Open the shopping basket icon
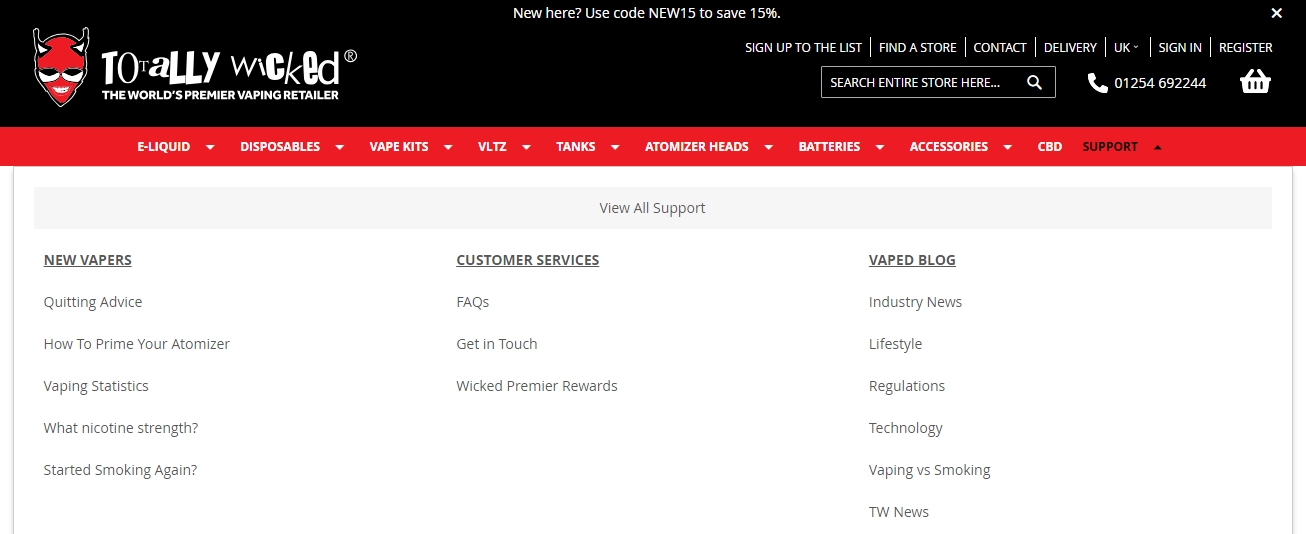This screenshot has height=534, width=1306. tap(1255, 82)
